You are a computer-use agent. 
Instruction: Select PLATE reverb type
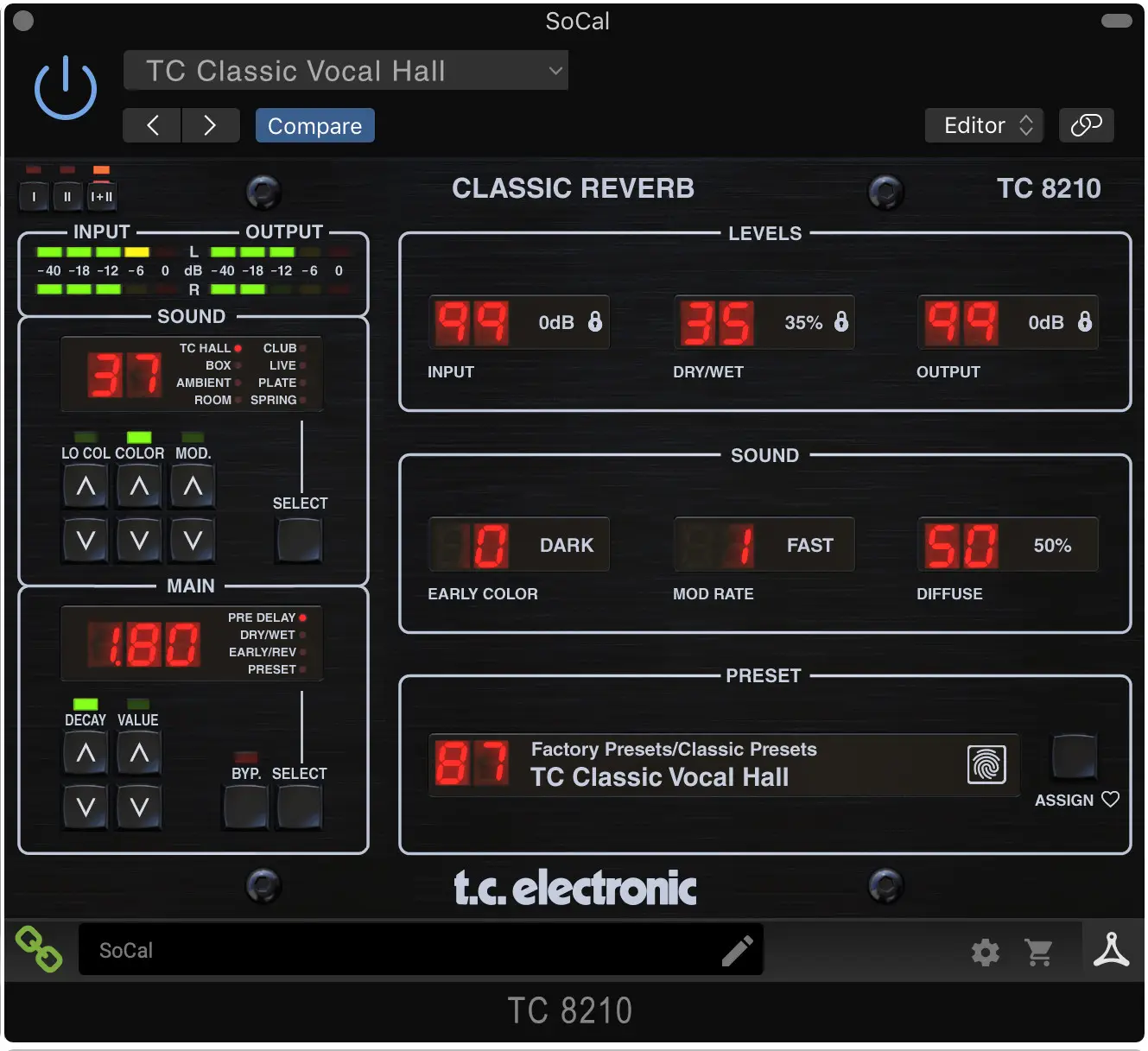coord(282,383)
